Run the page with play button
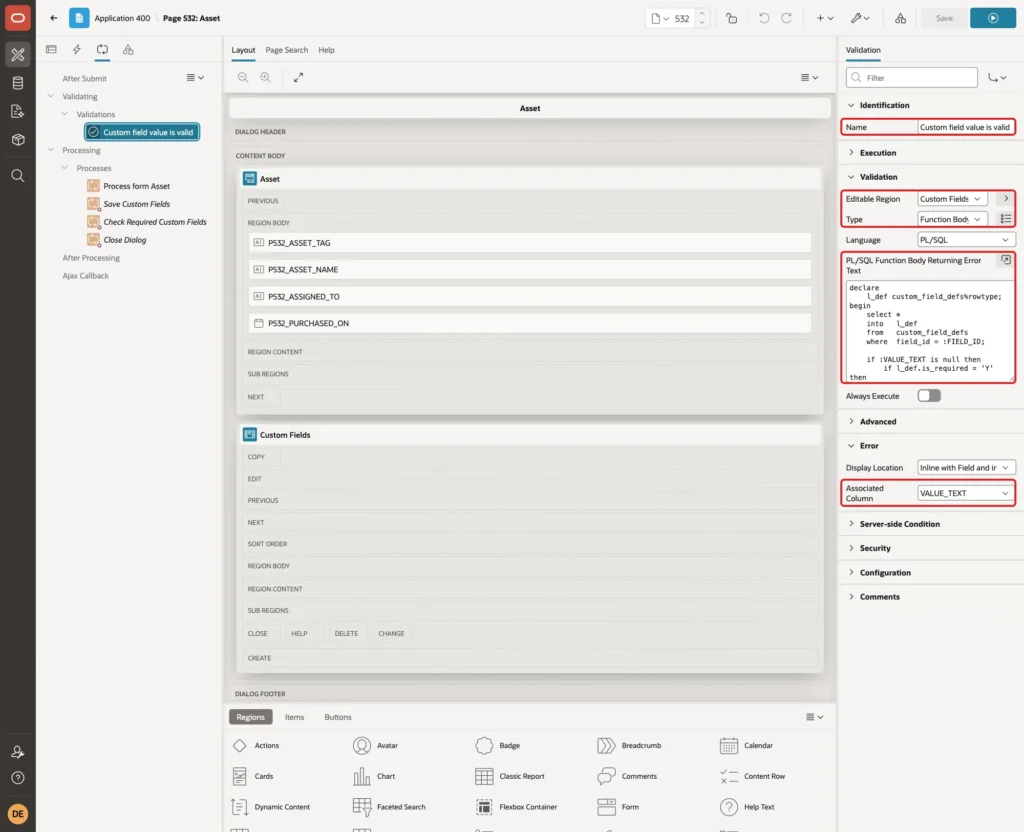 pos(993,18)
